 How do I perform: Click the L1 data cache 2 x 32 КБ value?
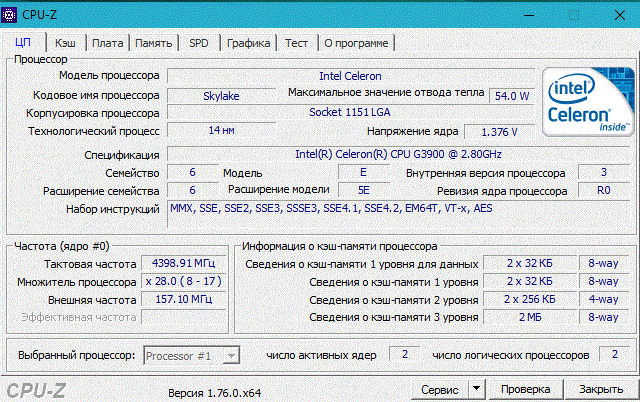pos(530,263)
